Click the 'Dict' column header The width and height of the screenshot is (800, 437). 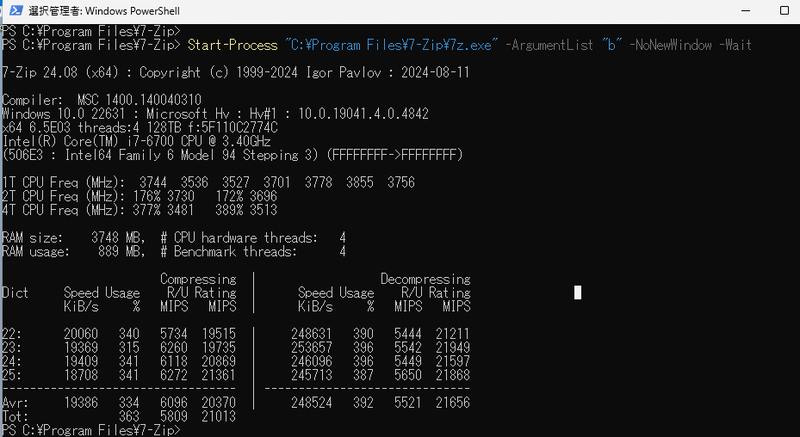[x=15, y=293]
